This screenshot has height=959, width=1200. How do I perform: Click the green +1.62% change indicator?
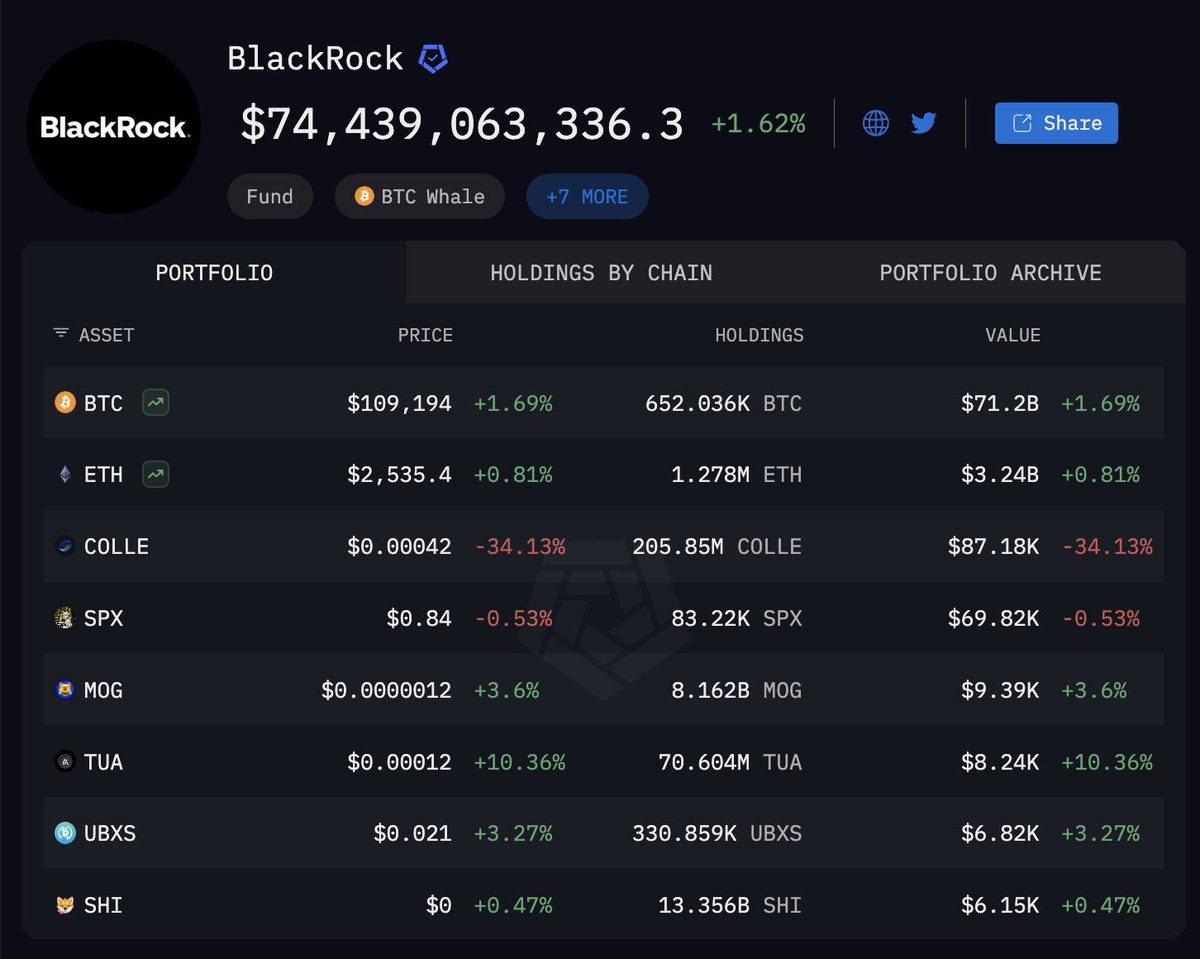(x=758, y=123)
